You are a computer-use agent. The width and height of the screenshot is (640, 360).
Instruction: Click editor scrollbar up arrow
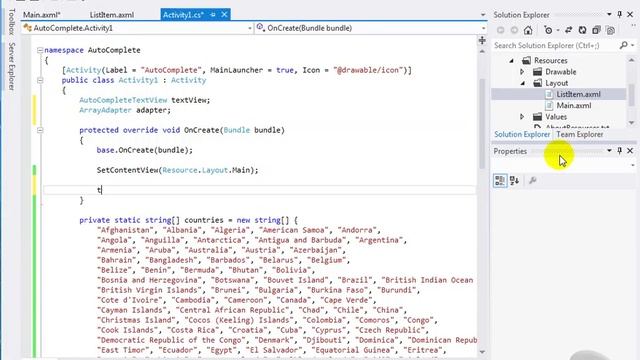point(482,52)
